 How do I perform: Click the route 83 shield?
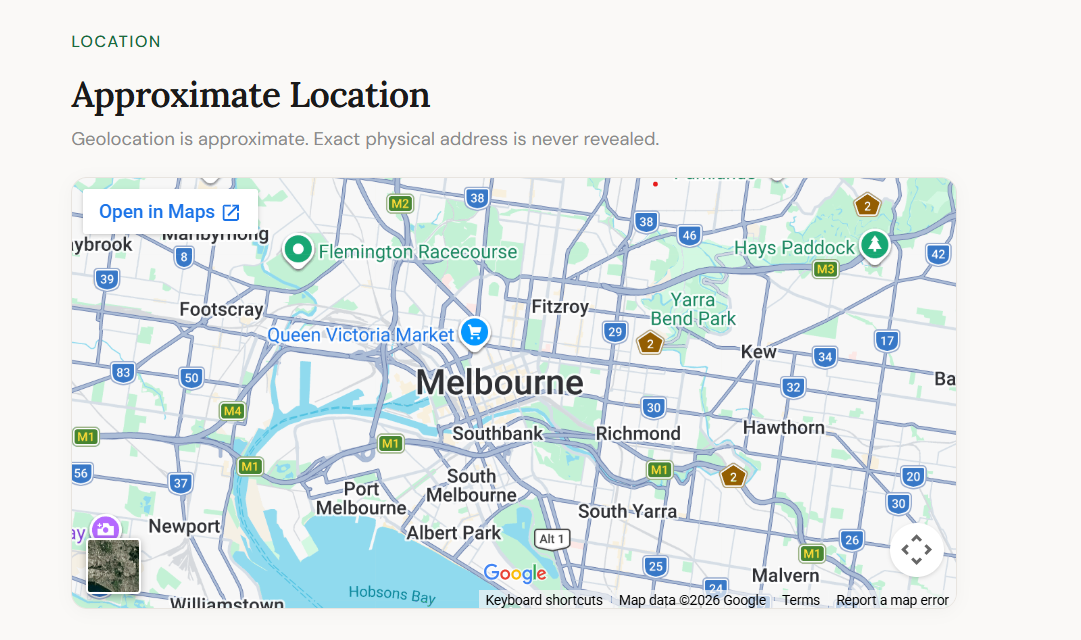[x=123, y=373]
